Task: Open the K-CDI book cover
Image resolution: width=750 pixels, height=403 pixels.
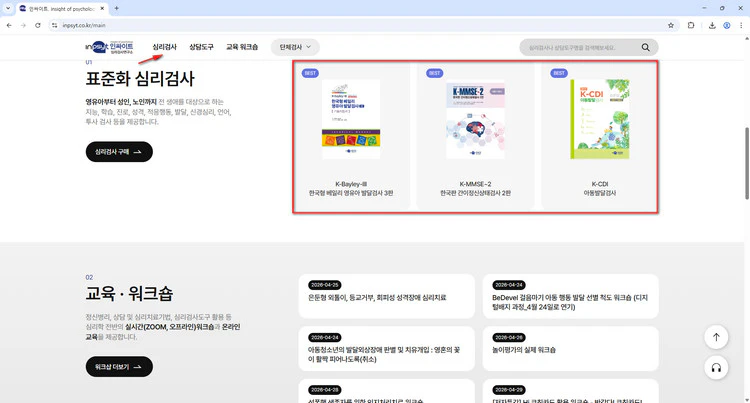Action: point(600,119)
